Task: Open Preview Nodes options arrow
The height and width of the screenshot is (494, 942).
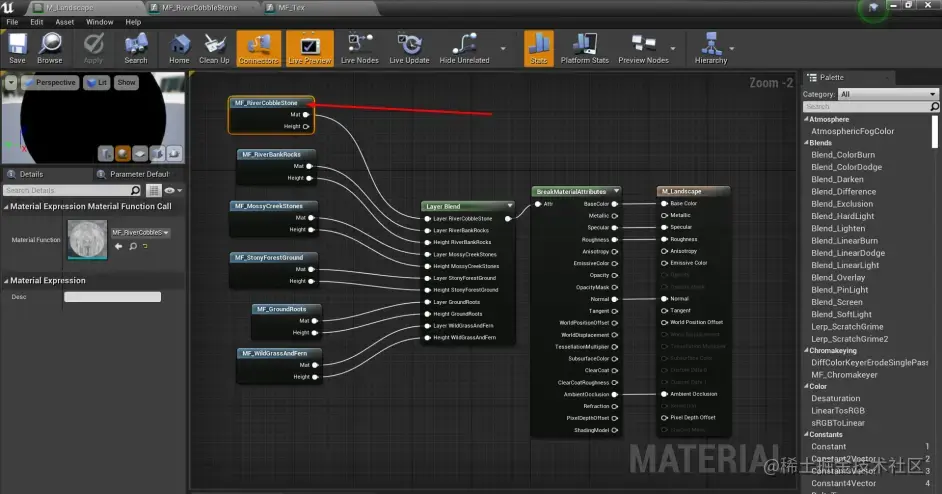Action: click(673, 48)
